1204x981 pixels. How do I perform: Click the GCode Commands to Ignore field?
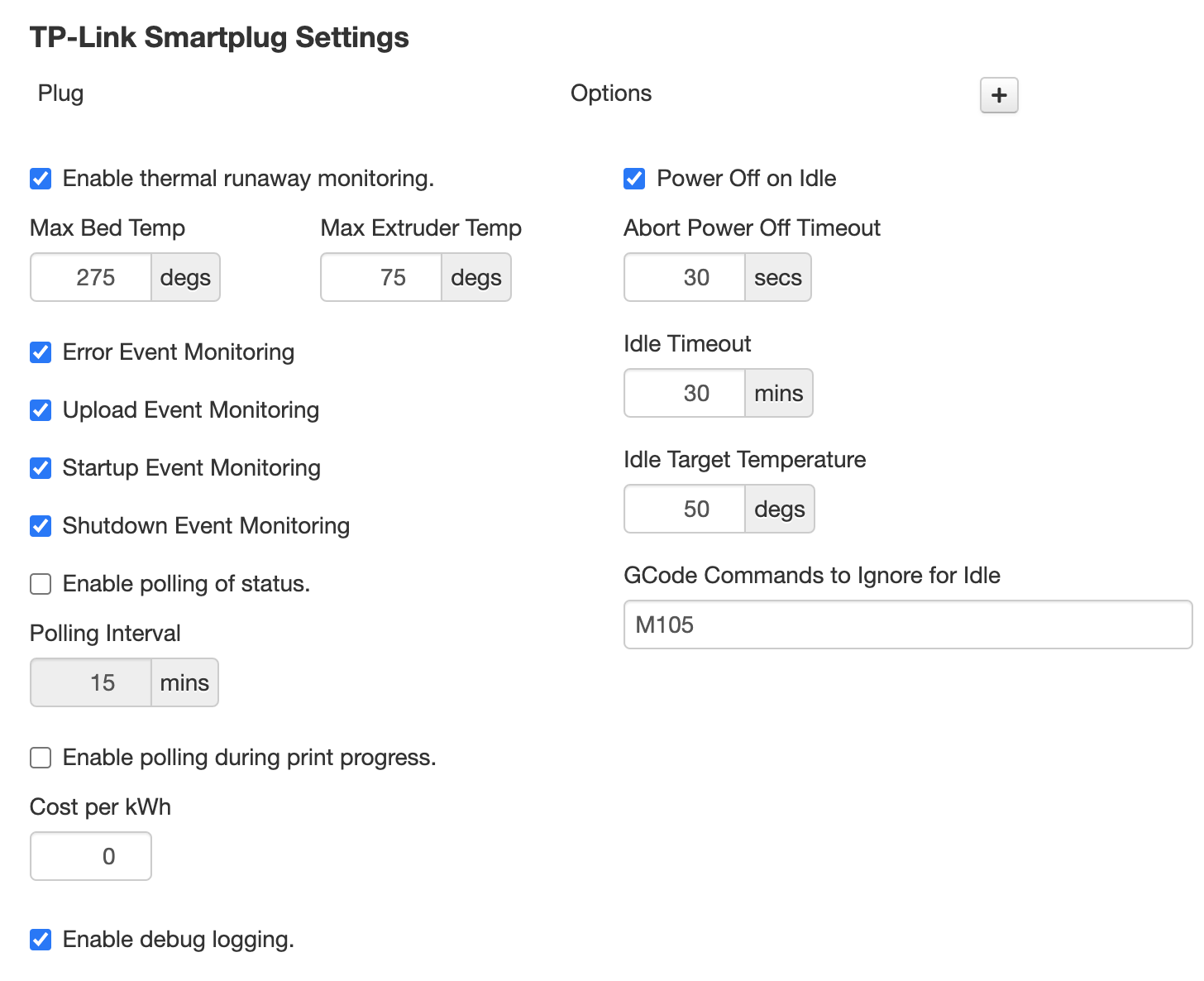906,624
